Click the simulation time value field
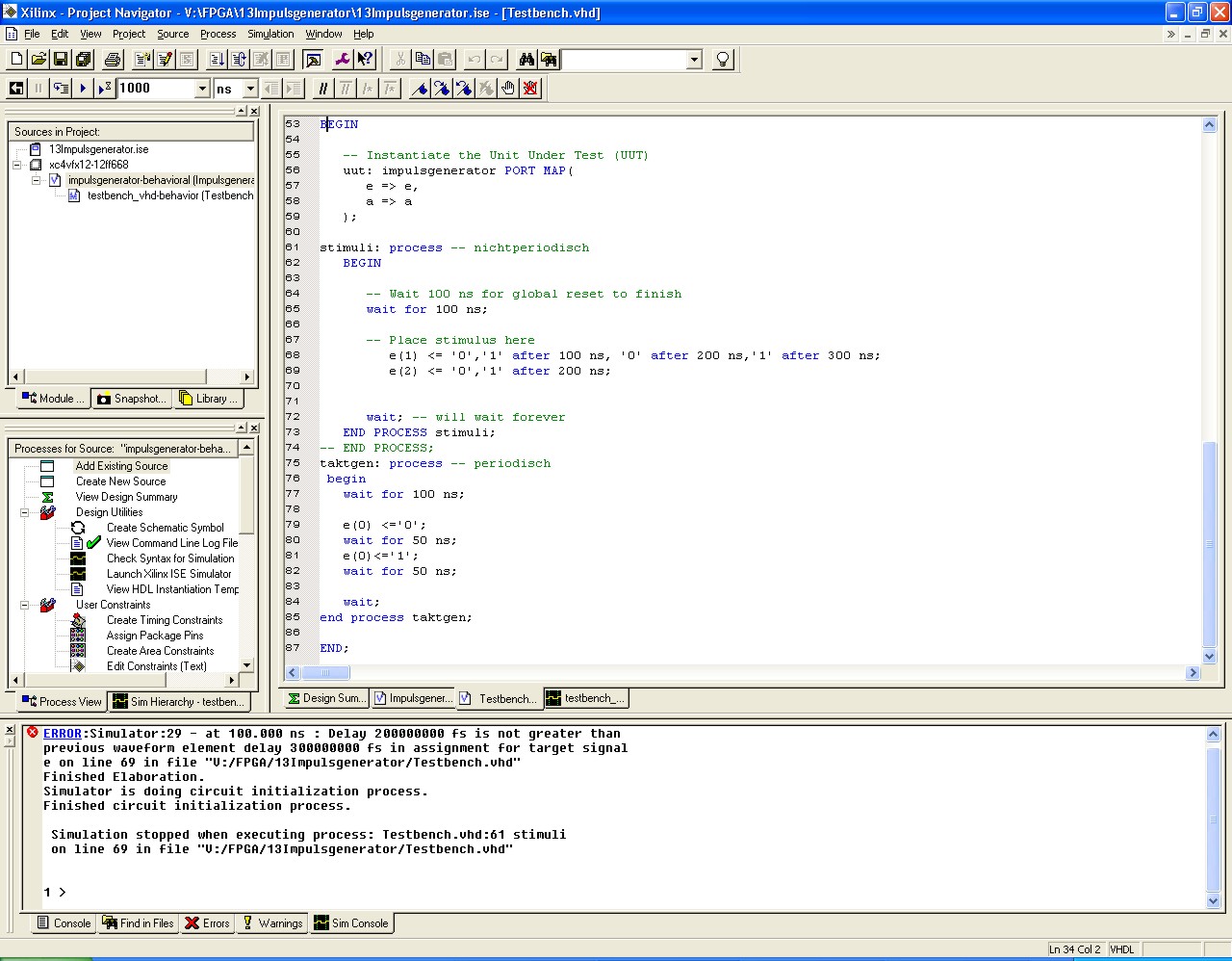This screenshot has height=961, width=1232. click(154, 89)
